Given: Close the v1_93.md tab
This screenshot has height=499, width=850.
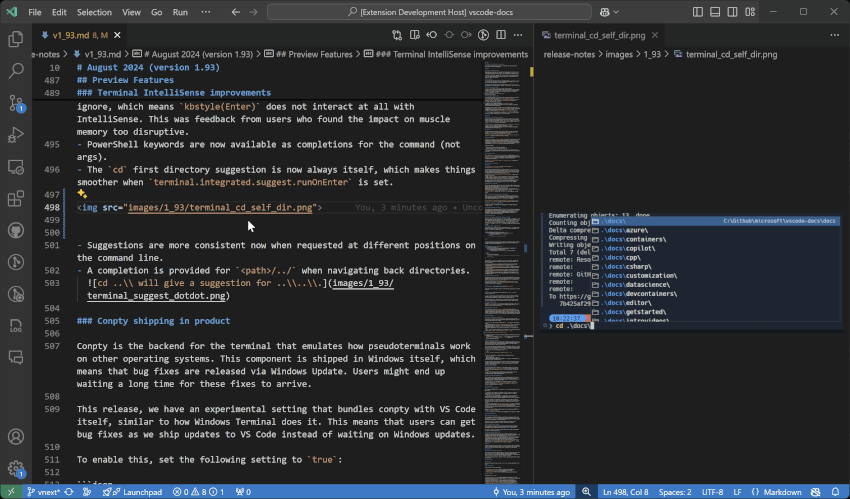Looking at the screenshot, I should (117, 35).
